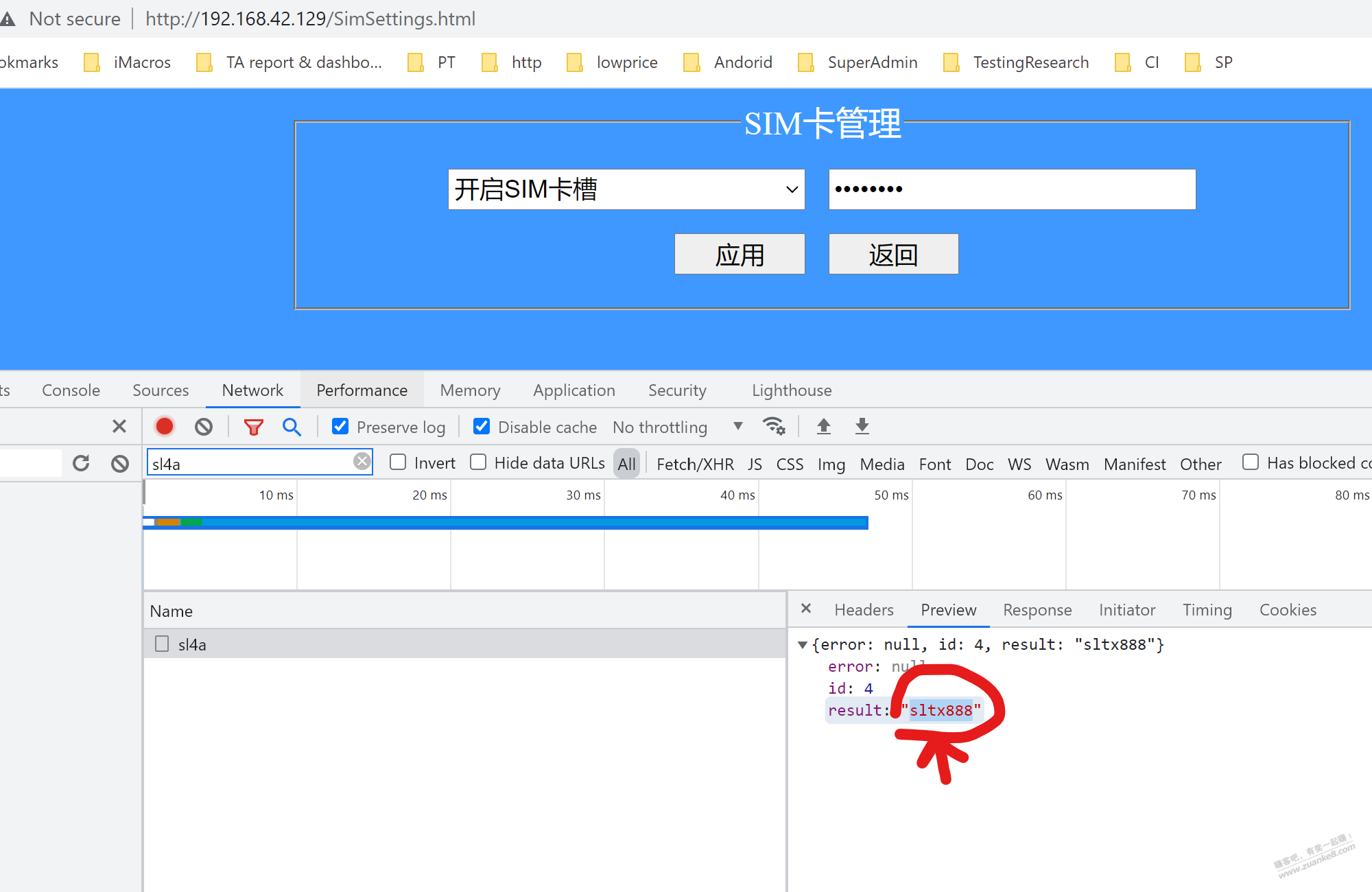Filter by Img requests

pyautogui.click(x=831, y=464)
